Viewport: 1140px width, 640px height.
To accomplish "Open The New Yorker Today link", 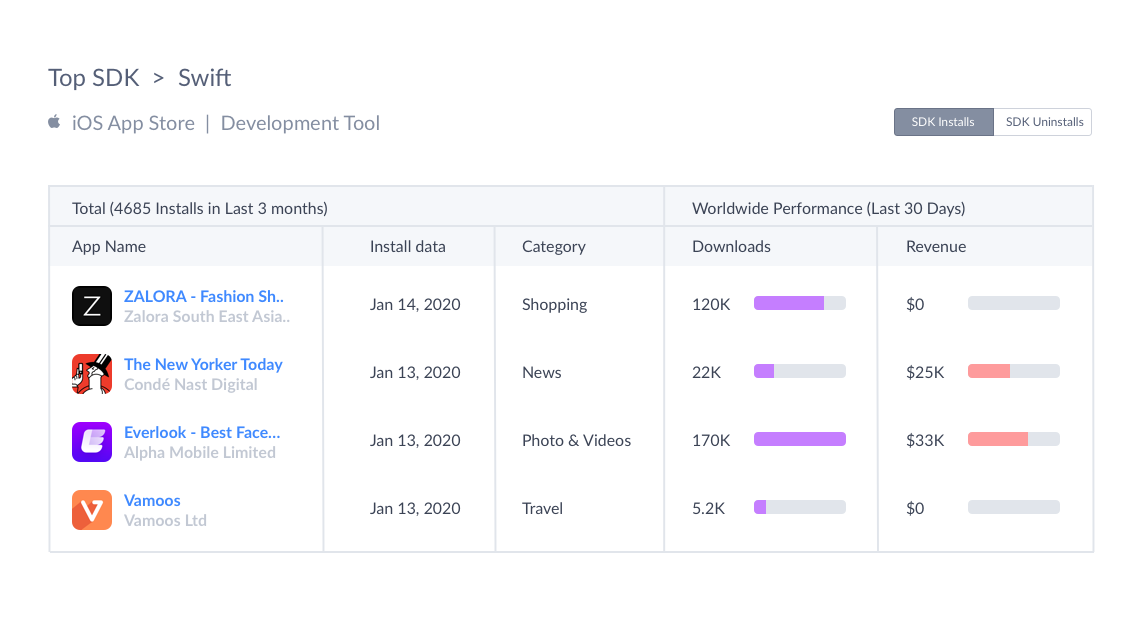I will click(203, 364).
